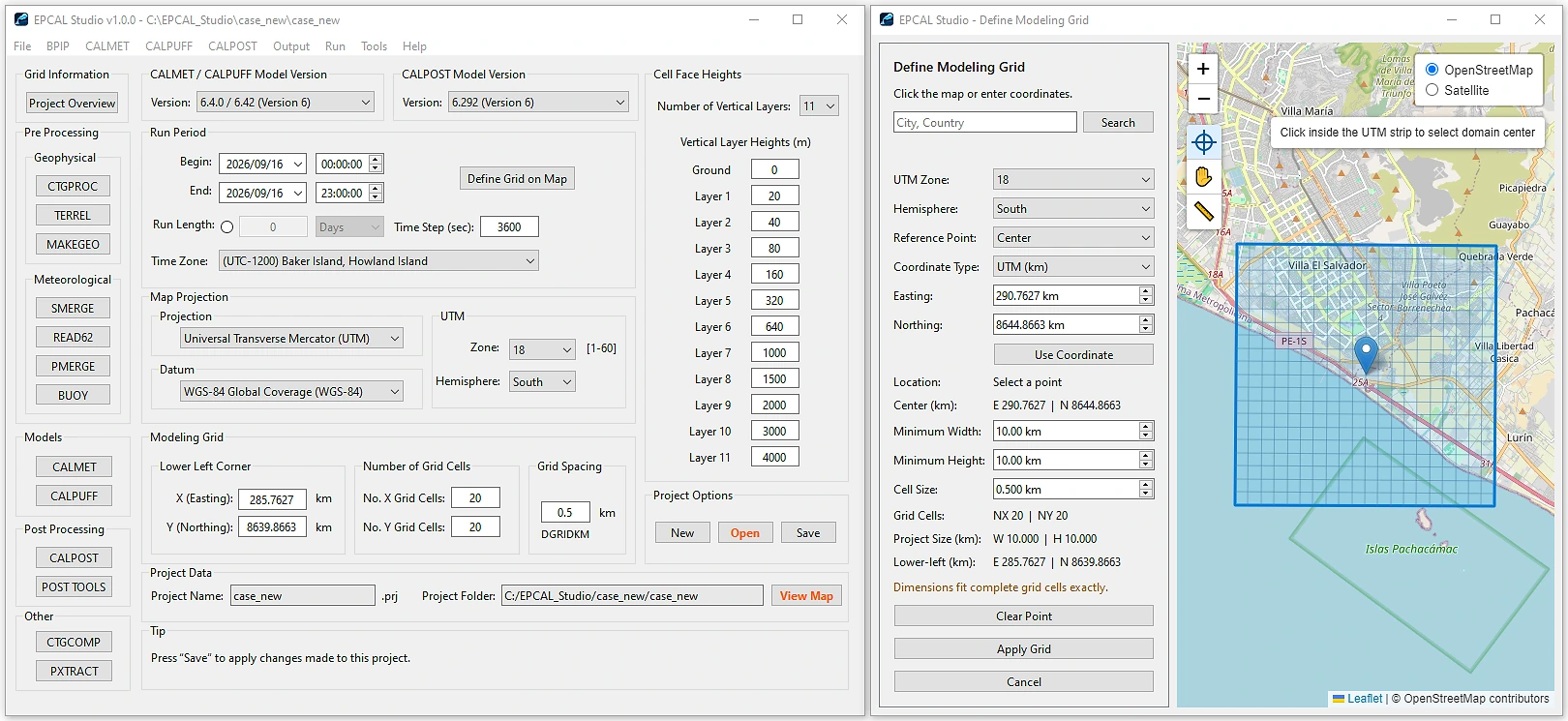Viewport: 1568px width, 721px height.
Task: Click the Use Coordinate button
Action: [x=1073, y=355]
